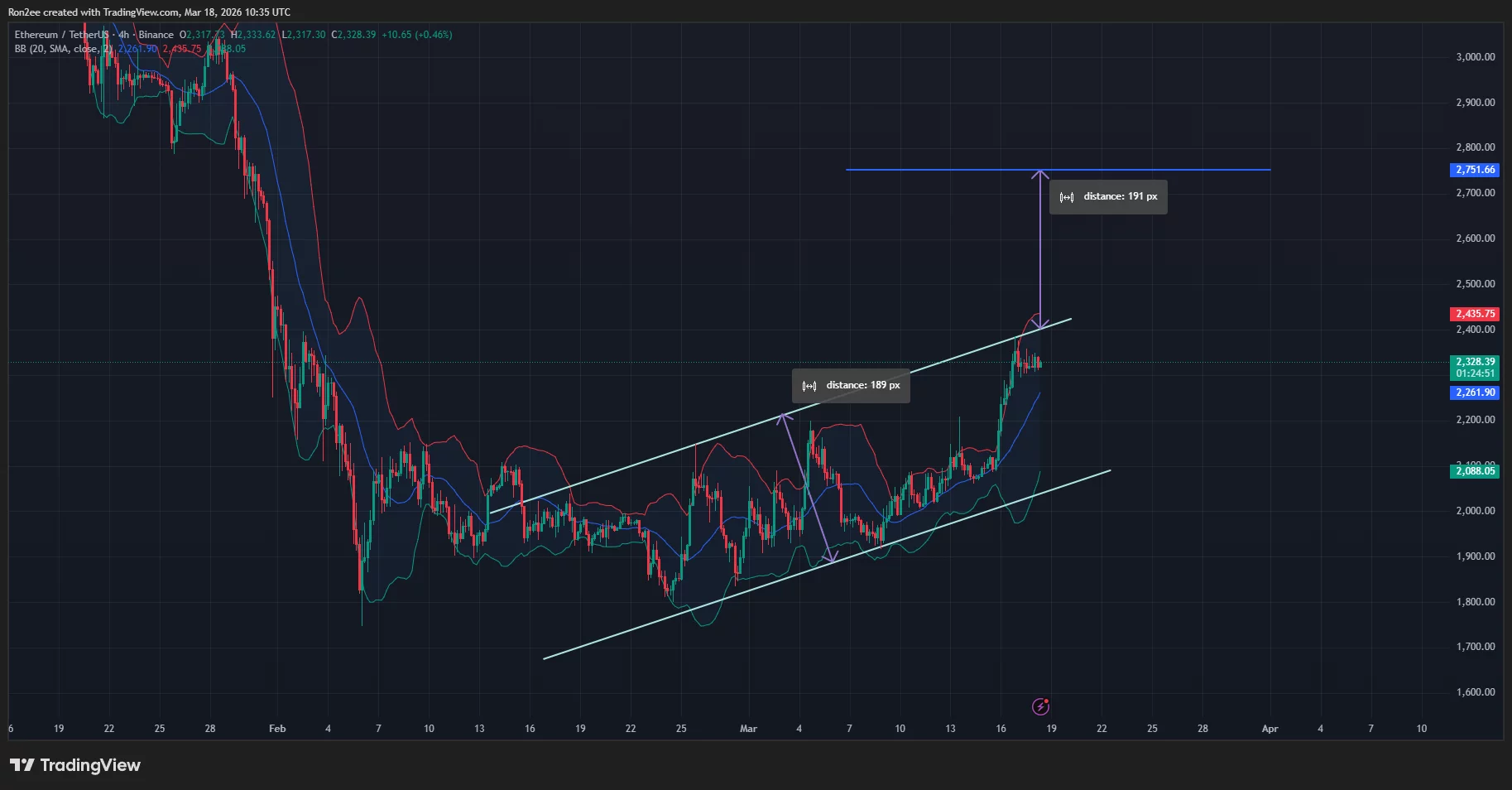This screenshot has width=1512, height=790.
Task: Select the Apr label on the time axis
Action: 1269,729
